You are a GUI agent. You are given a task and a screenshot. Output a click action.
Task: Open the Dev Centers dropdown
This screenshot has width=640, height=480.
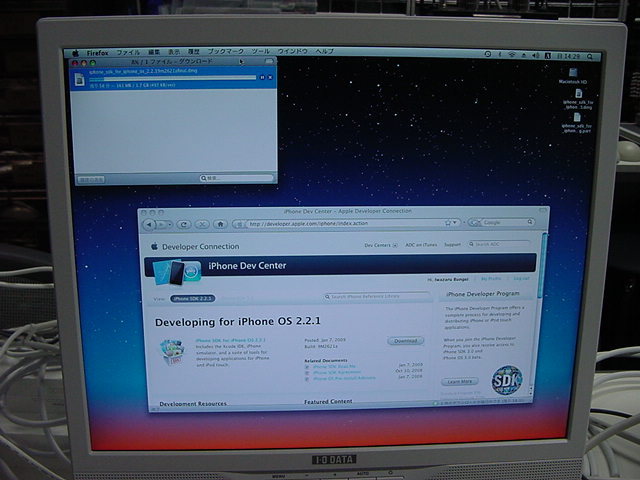coord(380,245)
